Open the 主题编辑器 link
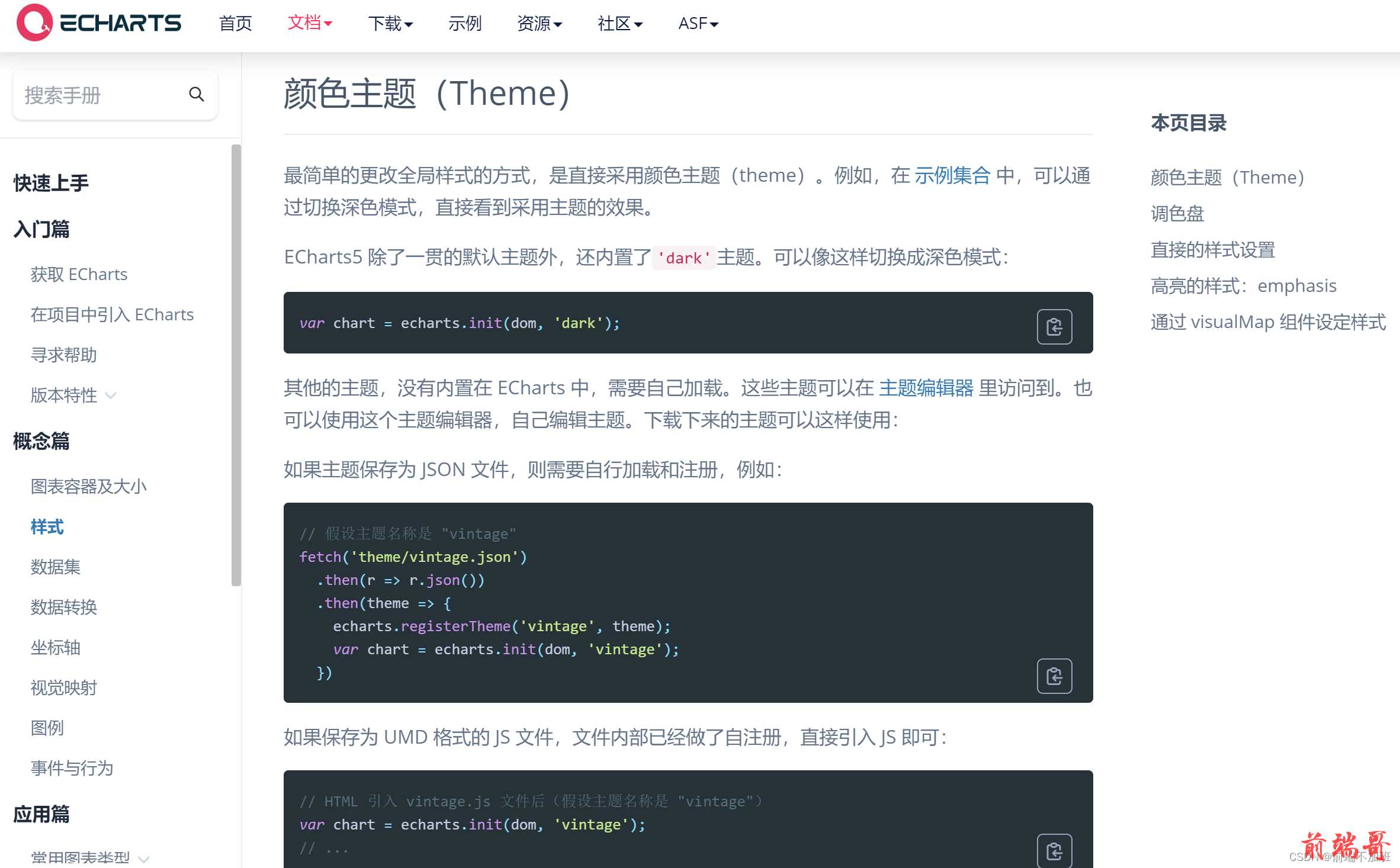Viewport: 1400px width, 868px height. tap(926, 388)
